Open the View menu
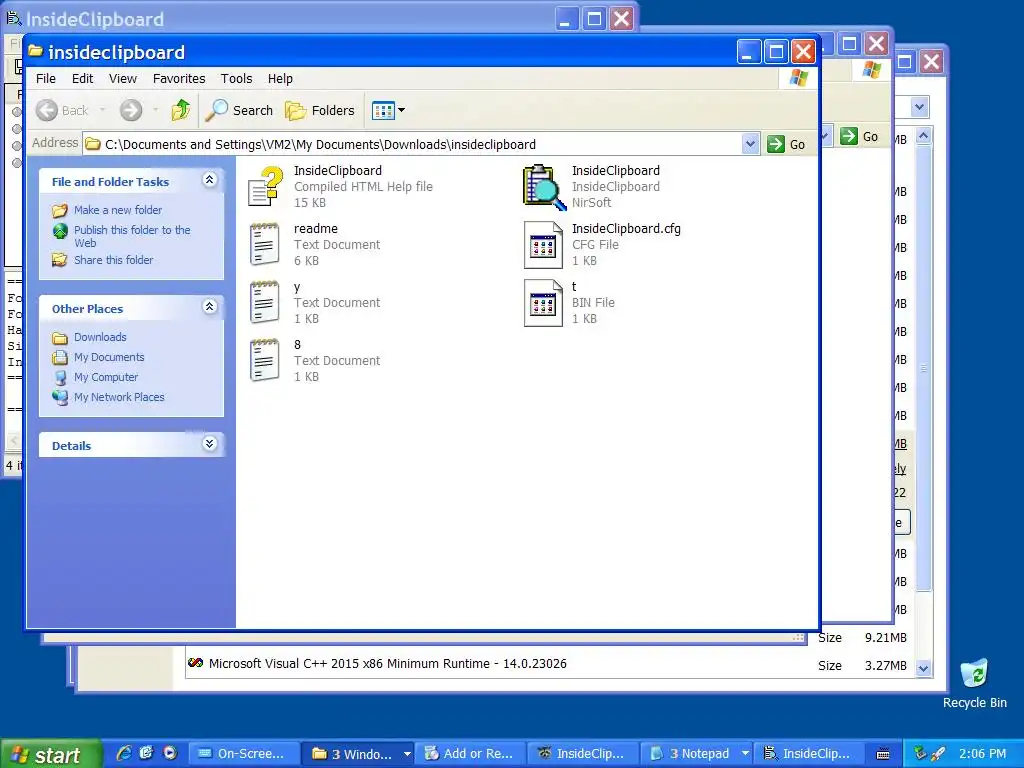The height and width of the screenshot is (768, 1024). pos(123,78)
